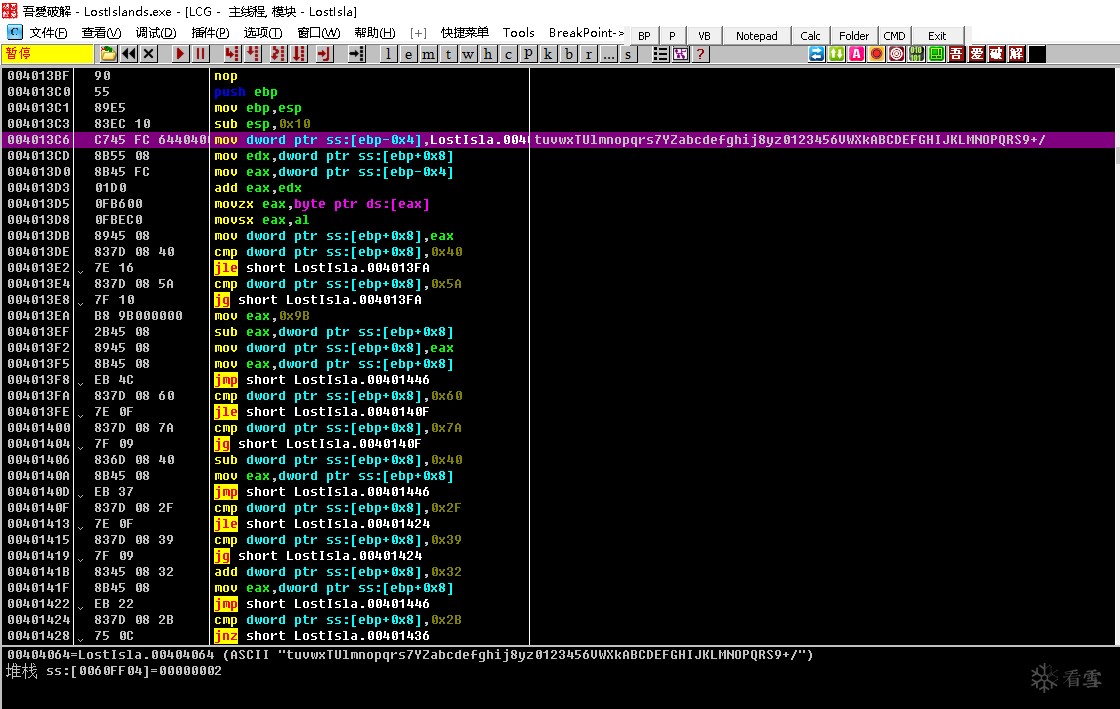
Task: Click the green window-layout plugin icon
Action: [936, 54]
